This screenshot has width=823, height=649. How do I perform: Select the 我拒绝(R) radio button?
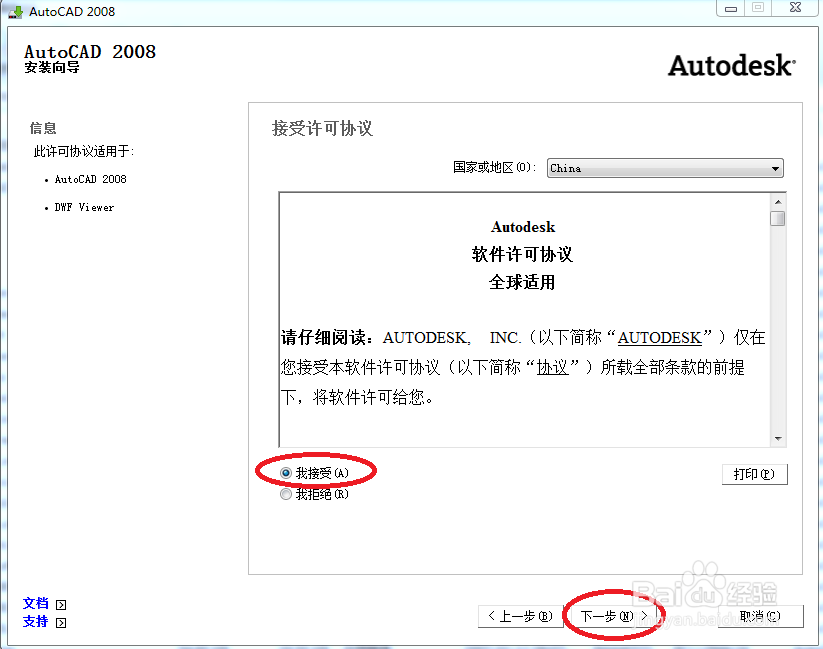click(x=314, y=494)
